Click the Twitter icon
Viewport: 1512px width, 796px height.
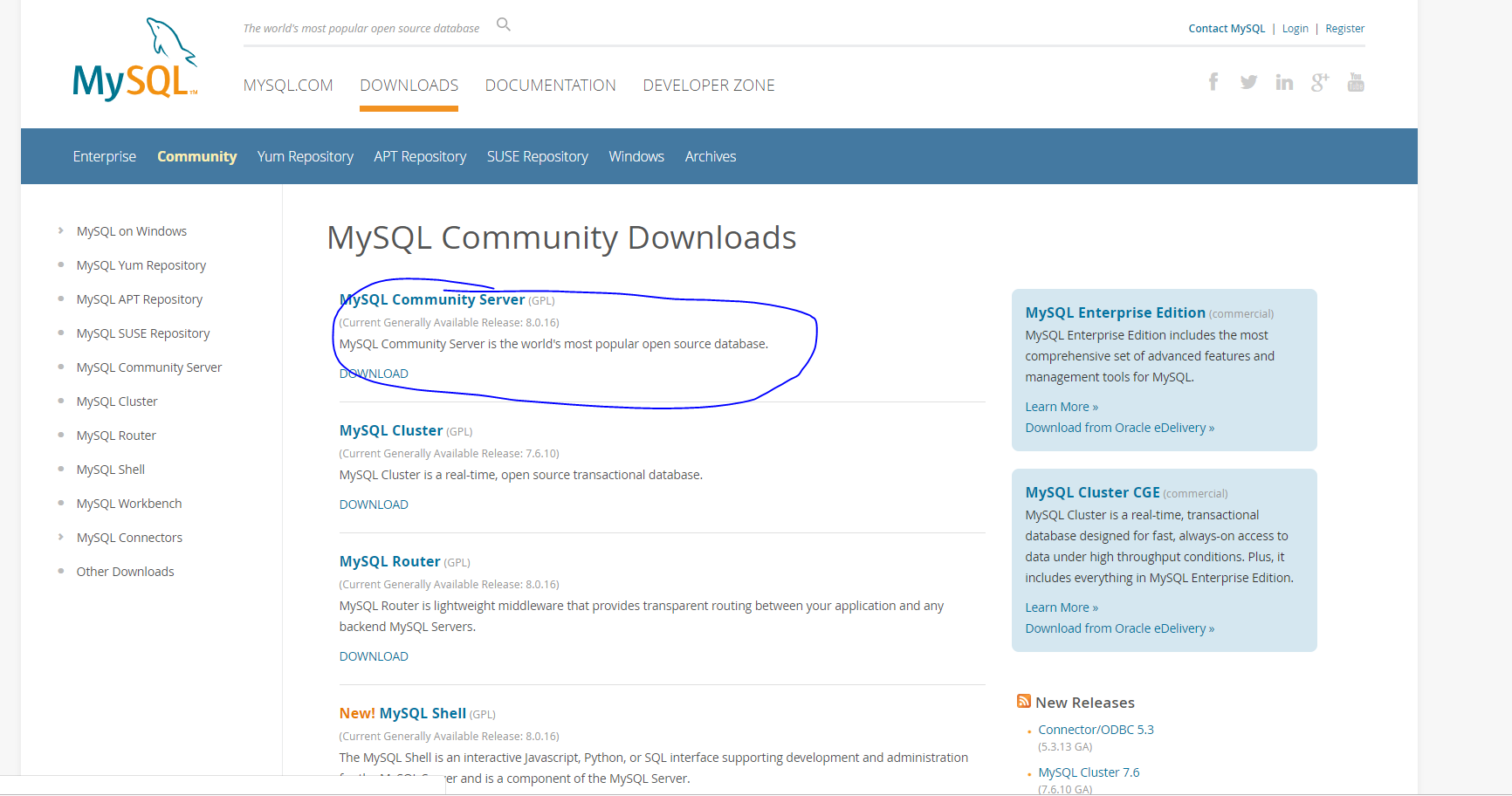(x=1248, y=81)
